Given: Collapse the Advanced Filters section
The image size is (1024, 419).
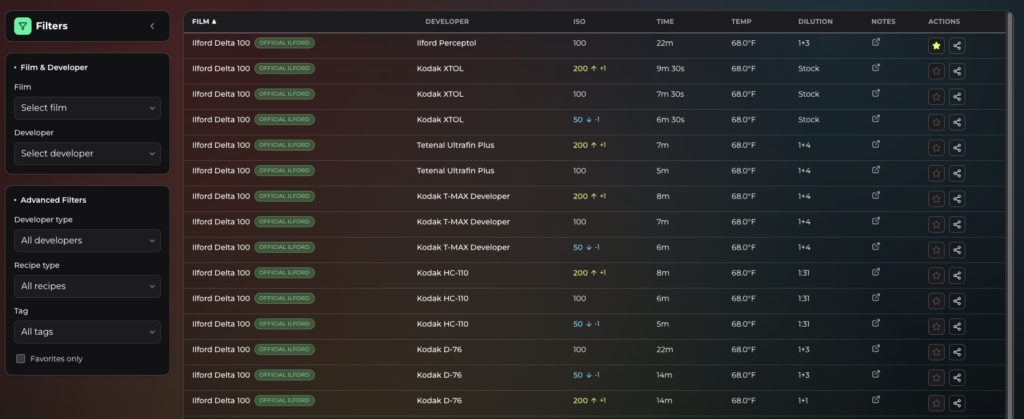Looking at the screenshot, I should tap(53, 199).
